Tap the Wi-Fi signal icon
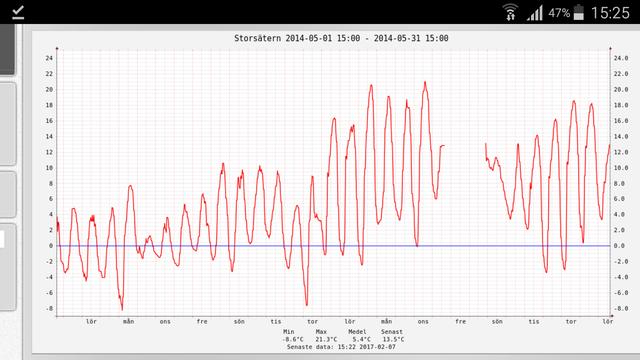 point(510,12)
